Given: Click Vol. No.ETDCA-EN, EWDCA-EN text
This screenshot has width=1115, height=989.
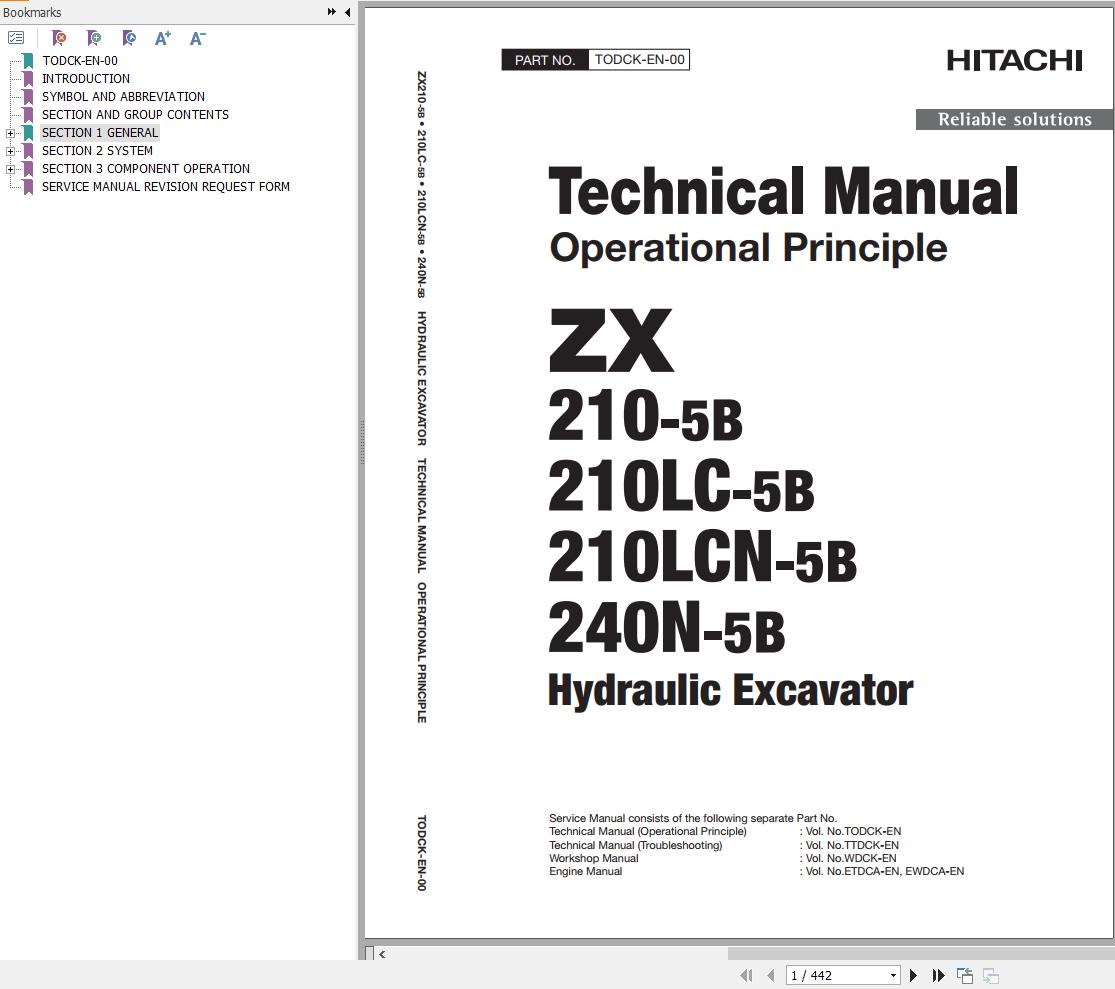Looking at the screenshot, I should coord(884,872).
